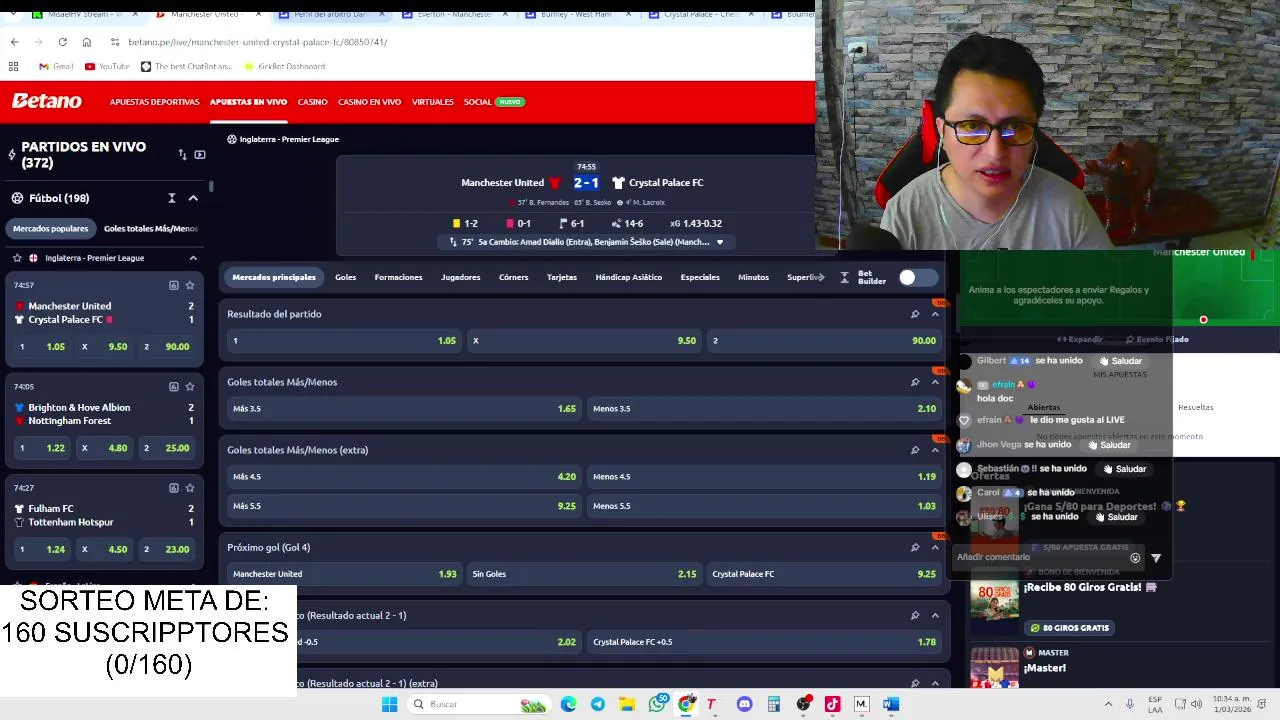The width and height of the screenshot is (1280, 720).
Task: Click the Betano logo
Action: pos(46,101)
